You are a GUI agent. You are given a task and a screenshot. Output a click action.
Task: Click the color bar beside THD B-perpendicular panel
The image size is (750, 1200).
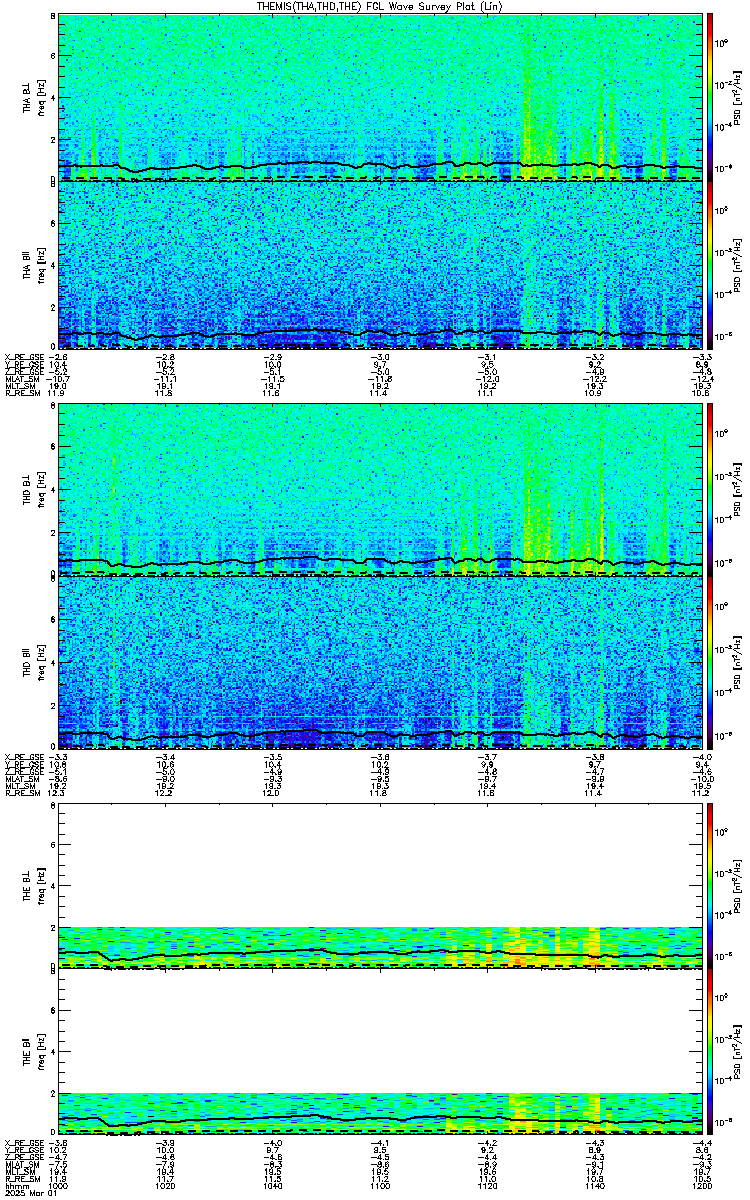[x=711, y=490]
